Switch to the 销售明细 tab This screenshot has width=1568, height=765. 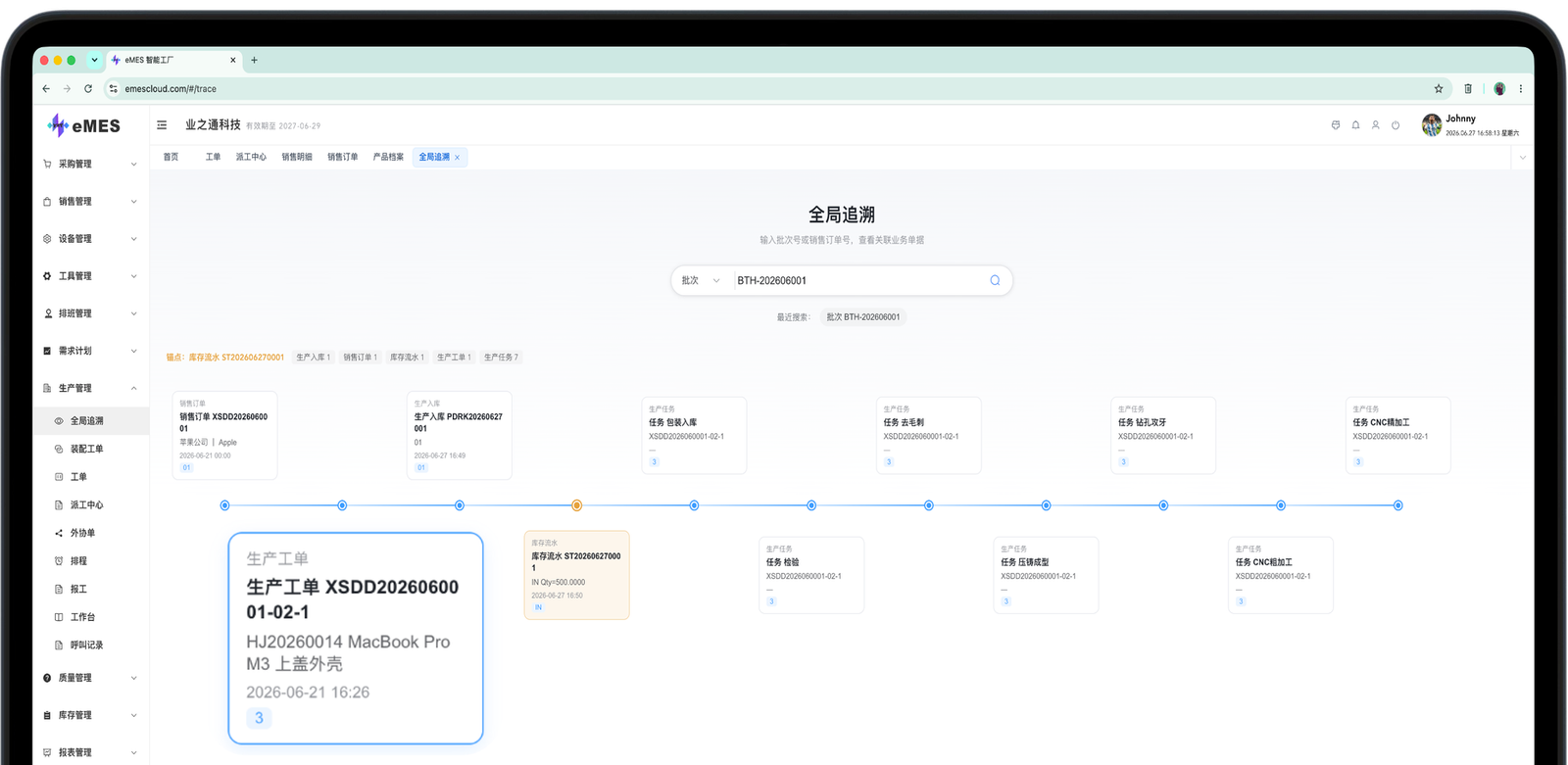297,157
